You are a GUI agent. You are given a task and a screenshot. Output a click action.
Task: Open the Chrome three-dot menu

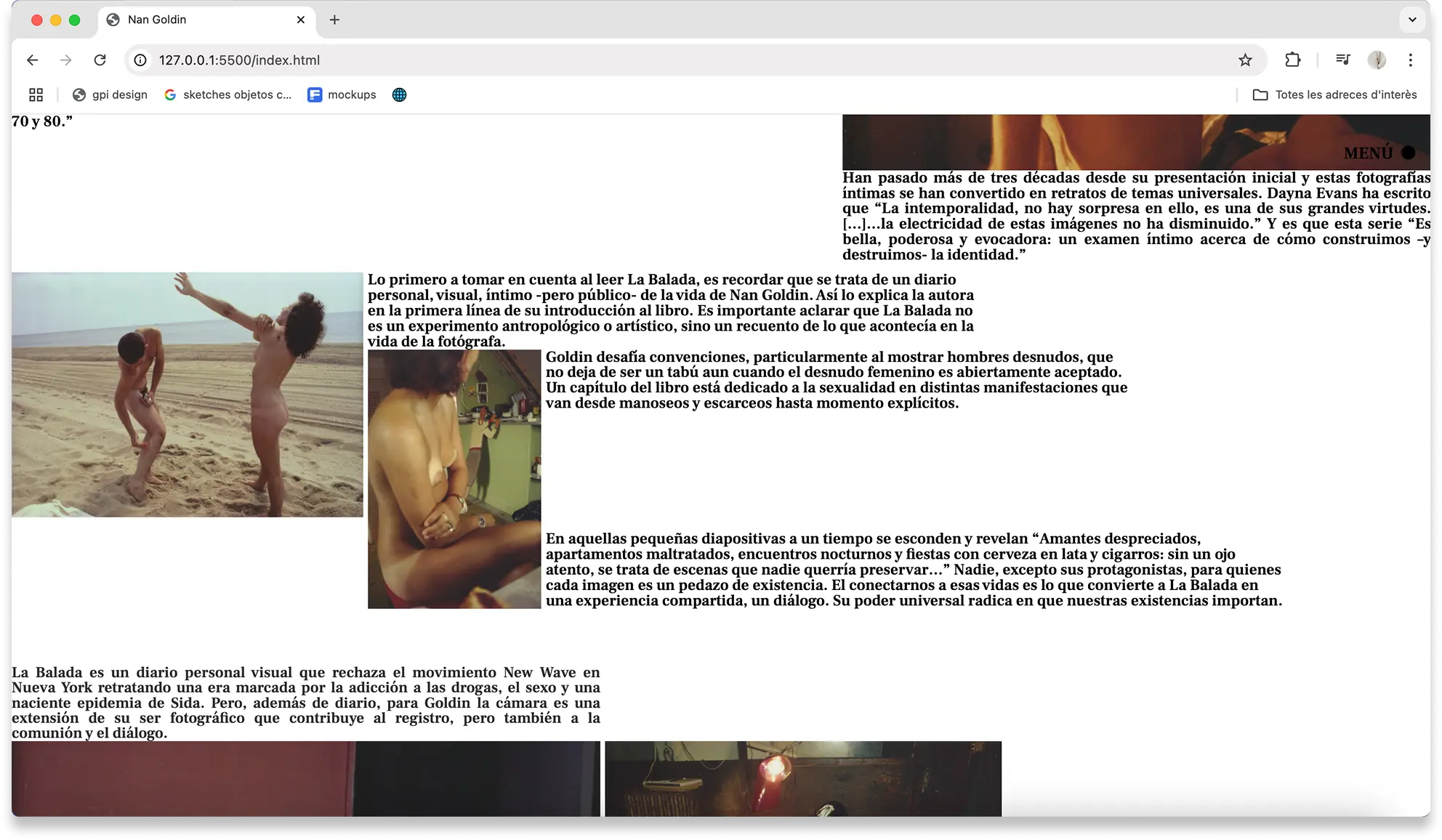1411,60
